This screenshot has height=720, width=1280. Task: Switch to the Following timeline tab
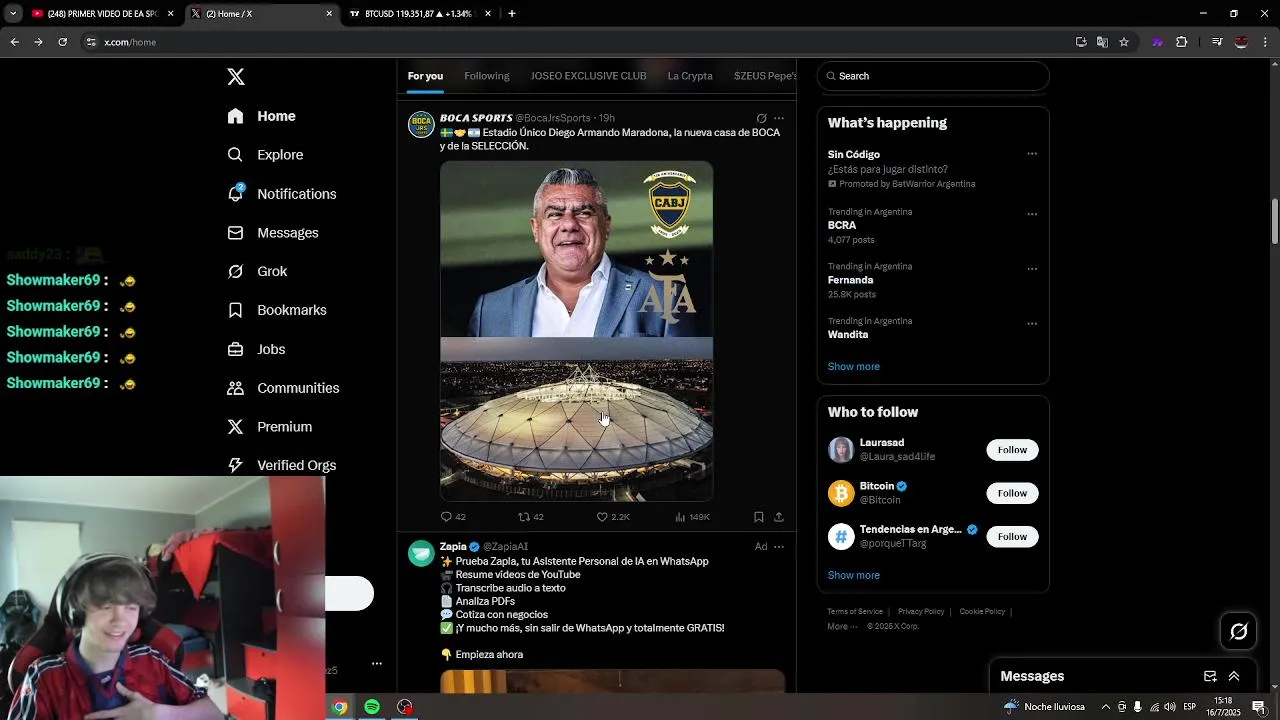tap(487, 76)
